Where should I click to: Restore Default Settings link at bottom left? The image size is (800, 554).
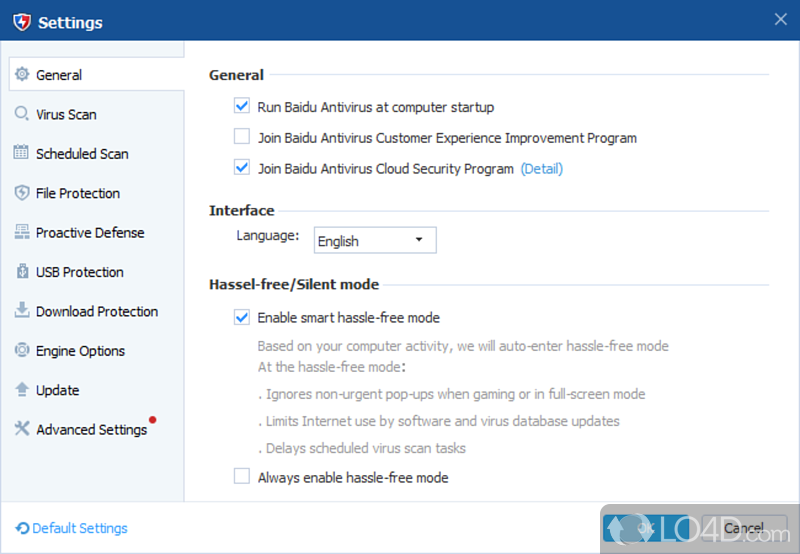click(x=79, y=528)
